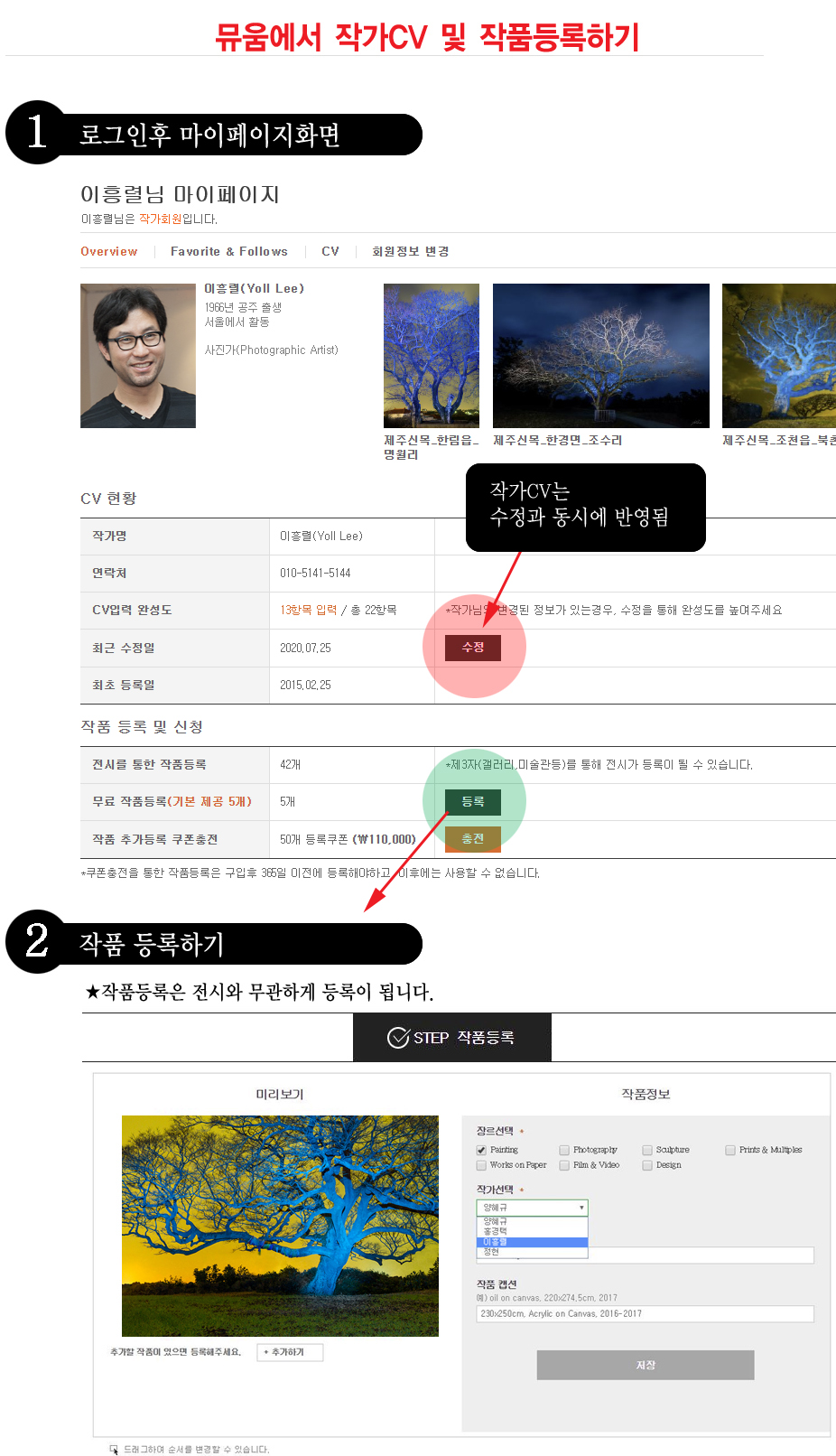
Task: Choose 홍경택 from the artist dropdown list
Action: (x=533, y=1231)
